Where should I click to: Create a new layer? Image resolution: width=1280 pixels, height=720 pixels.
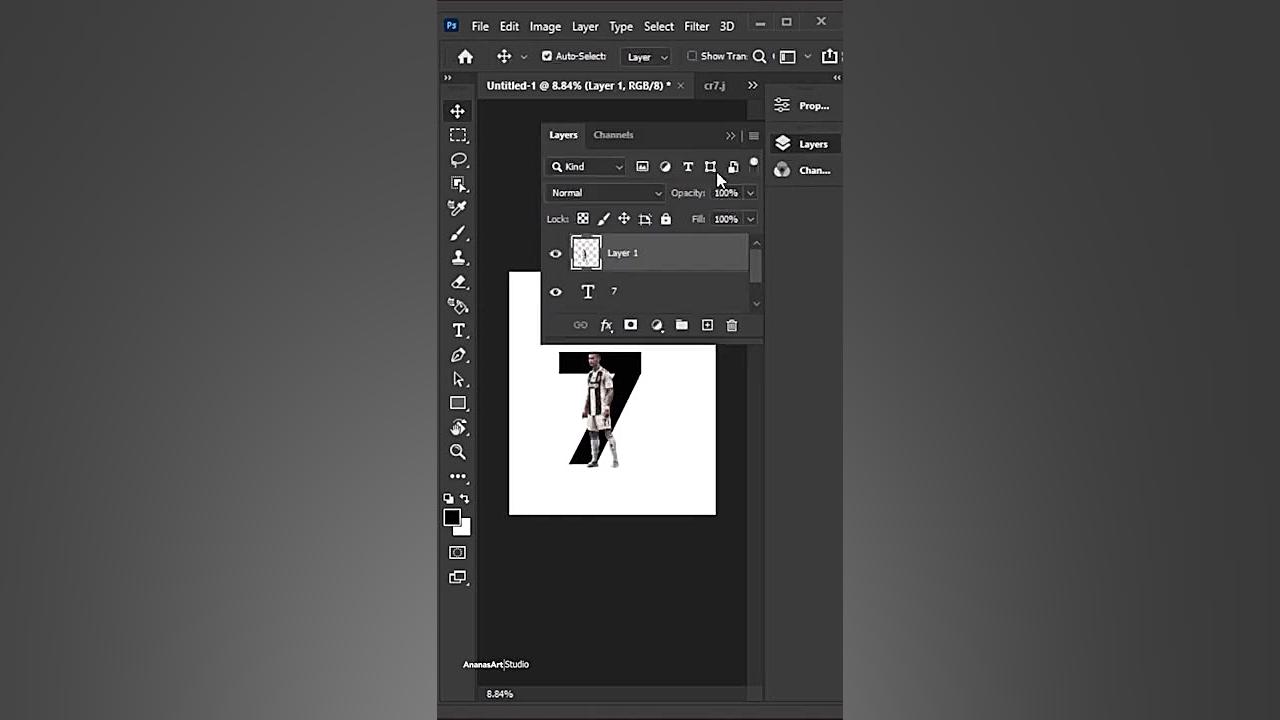coord(707,325)
